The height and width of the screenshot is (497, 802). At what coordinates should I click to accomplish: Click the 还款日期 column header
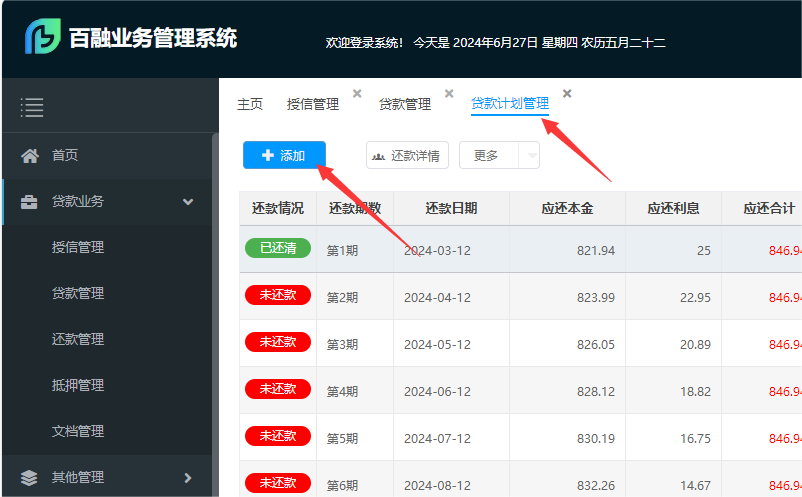pyautogui.click(x=451, y=209)
